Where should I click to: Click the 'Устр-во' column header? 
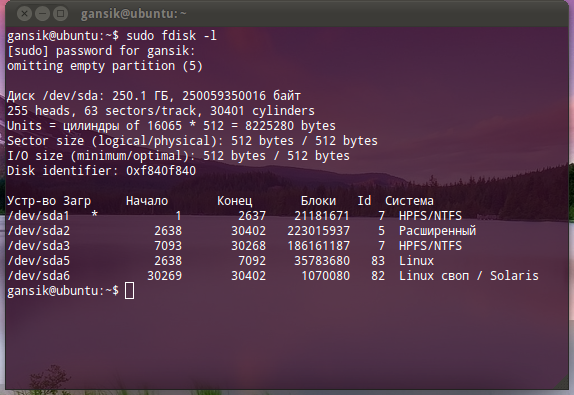[31, 201]
